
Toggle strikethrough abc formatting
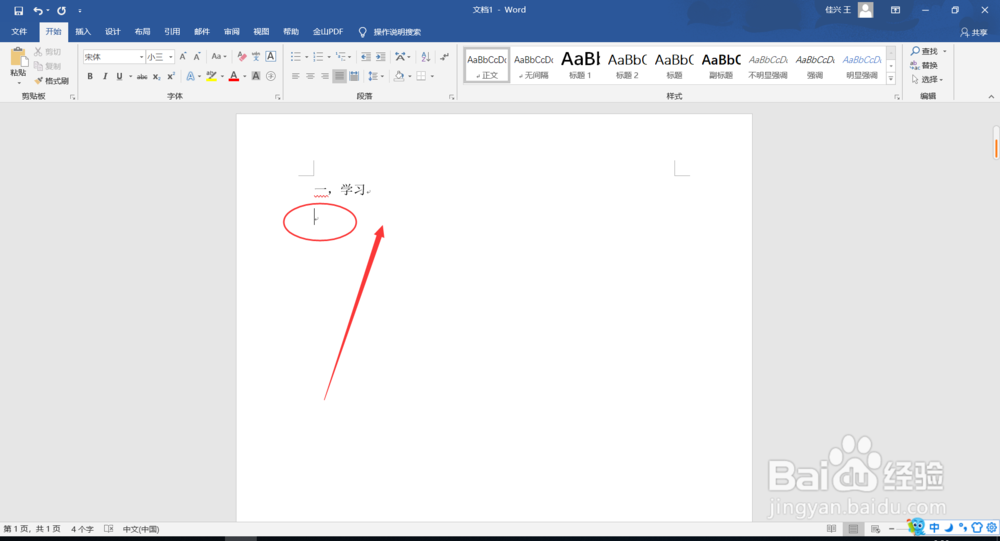[x=142, y=77]
